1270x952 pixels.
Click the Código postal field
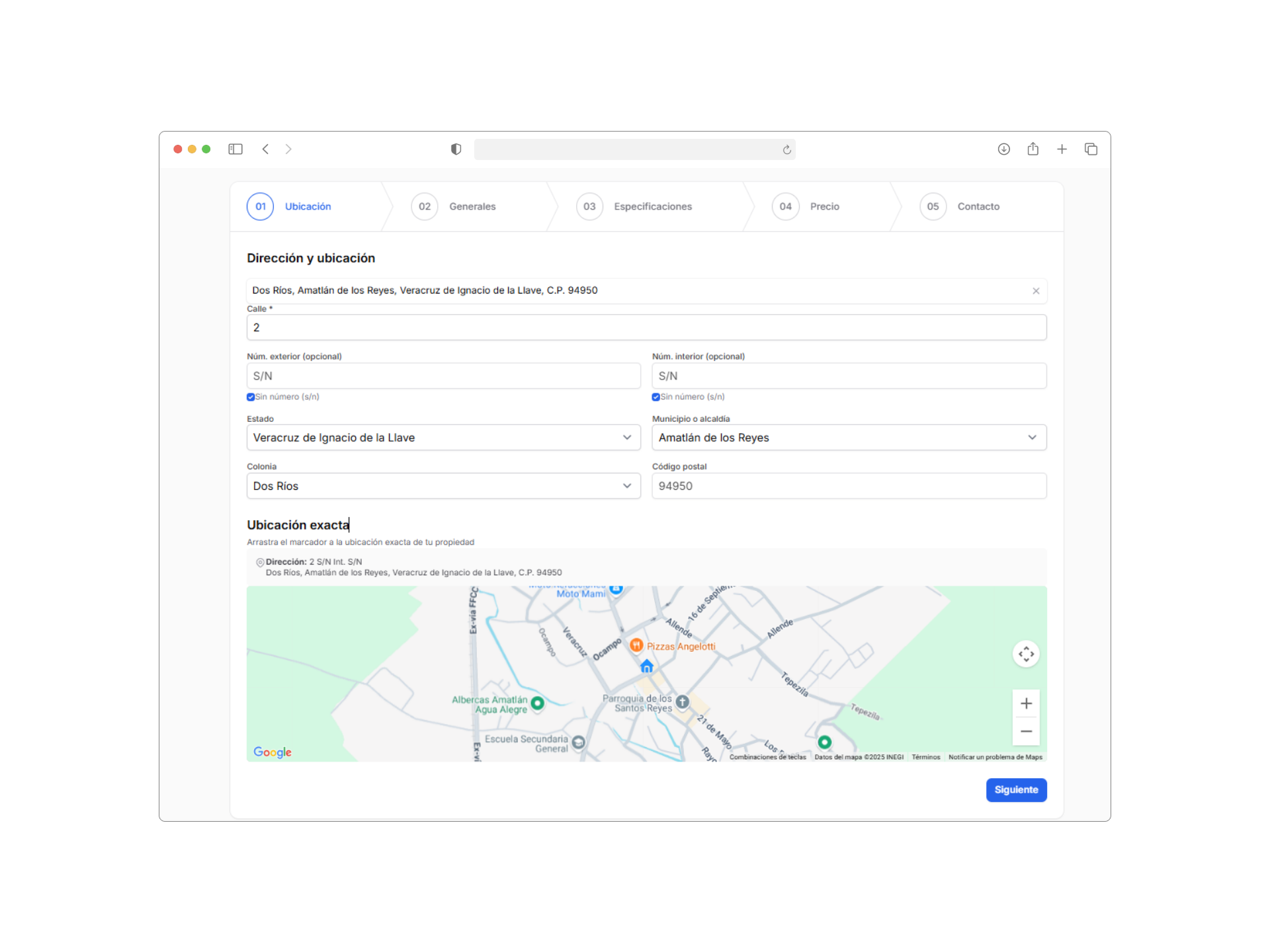pyautogui.click(x=849, y=486)
